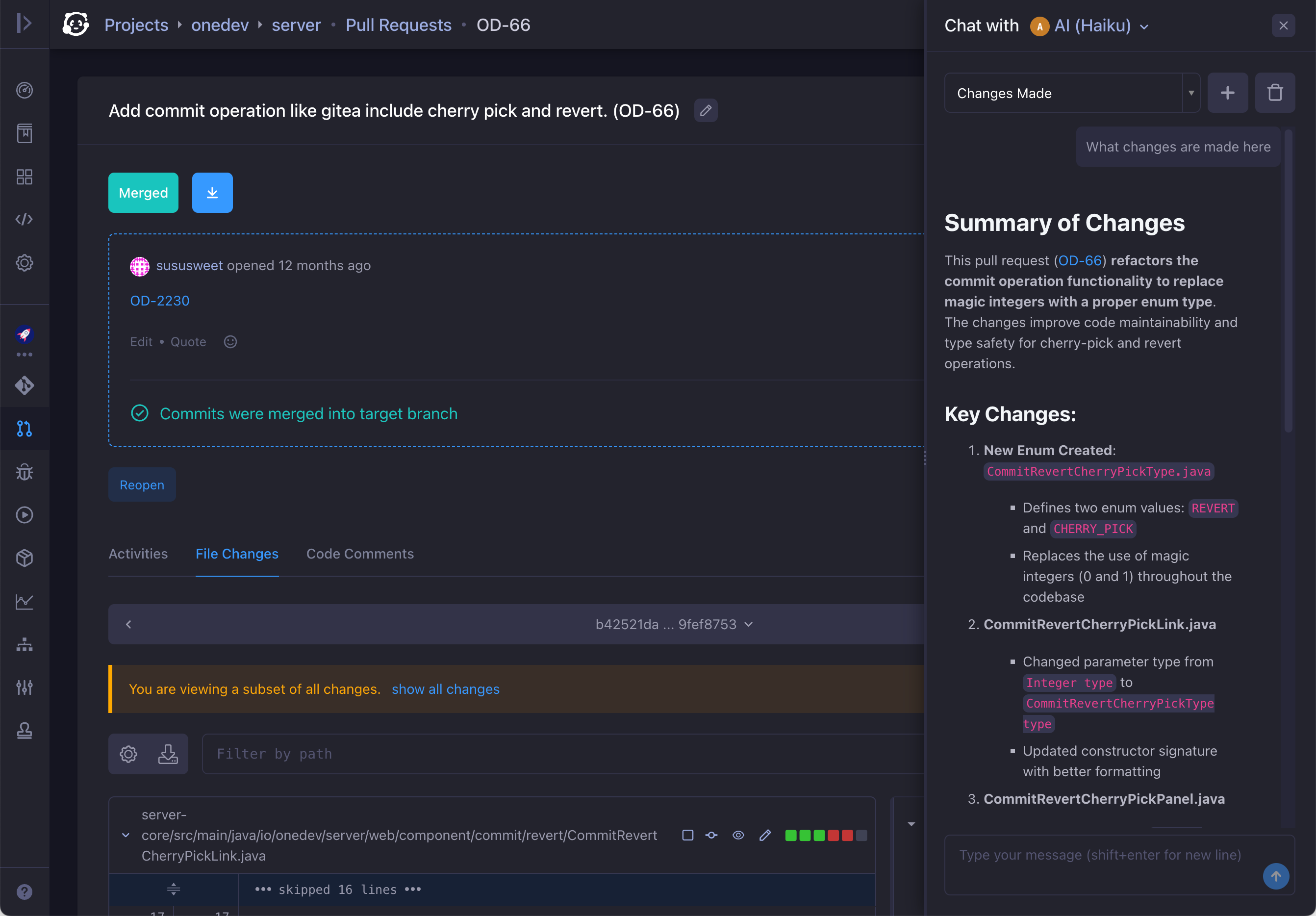Viewport: 1316px width, 916px height.
Task: Add emoji reaction to the description
Action: [x=230, y=342]
